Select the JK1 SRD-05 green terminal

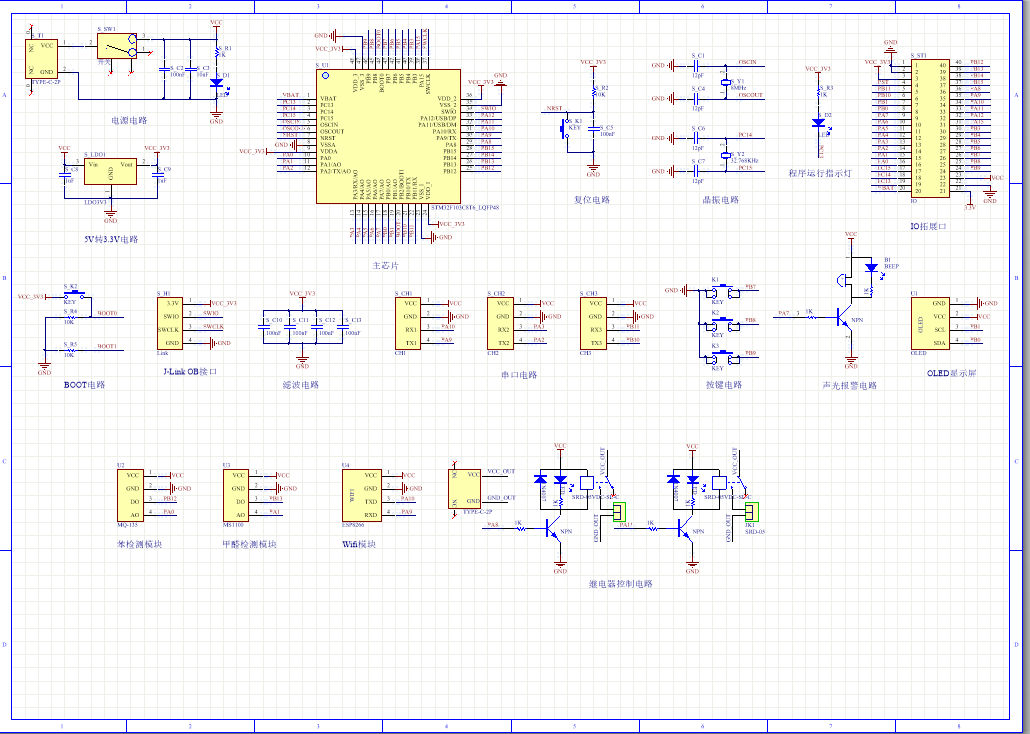tap(751, 512)
